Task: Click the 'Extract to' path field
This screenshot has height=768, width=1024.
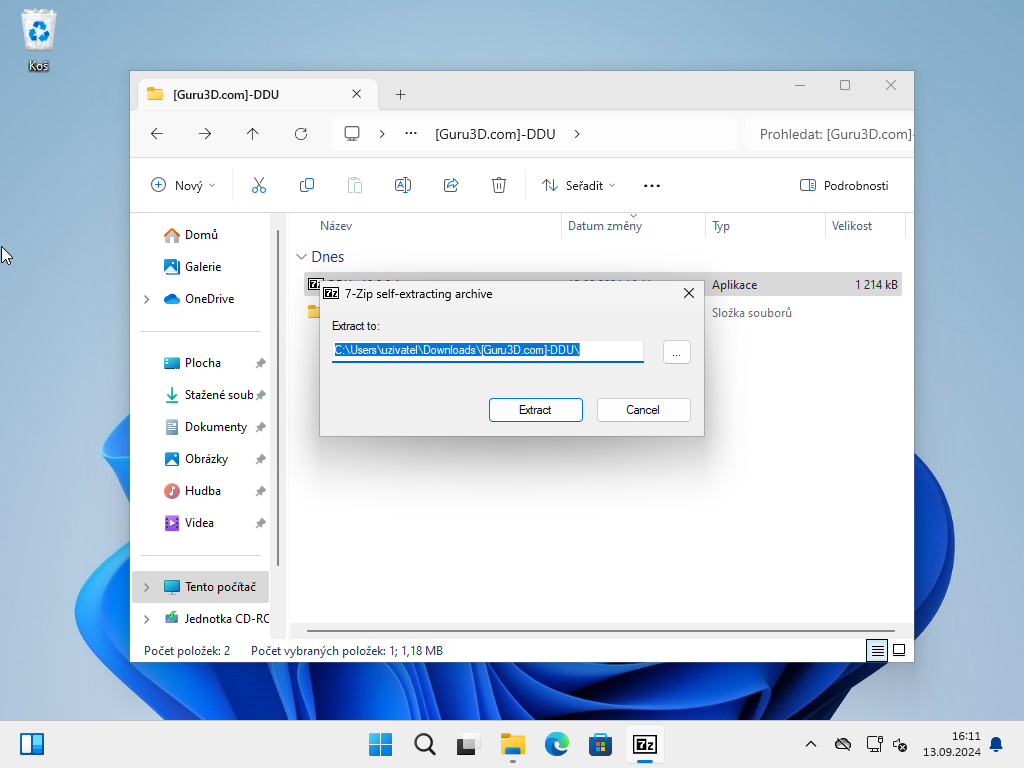Action: coord(487,351)
